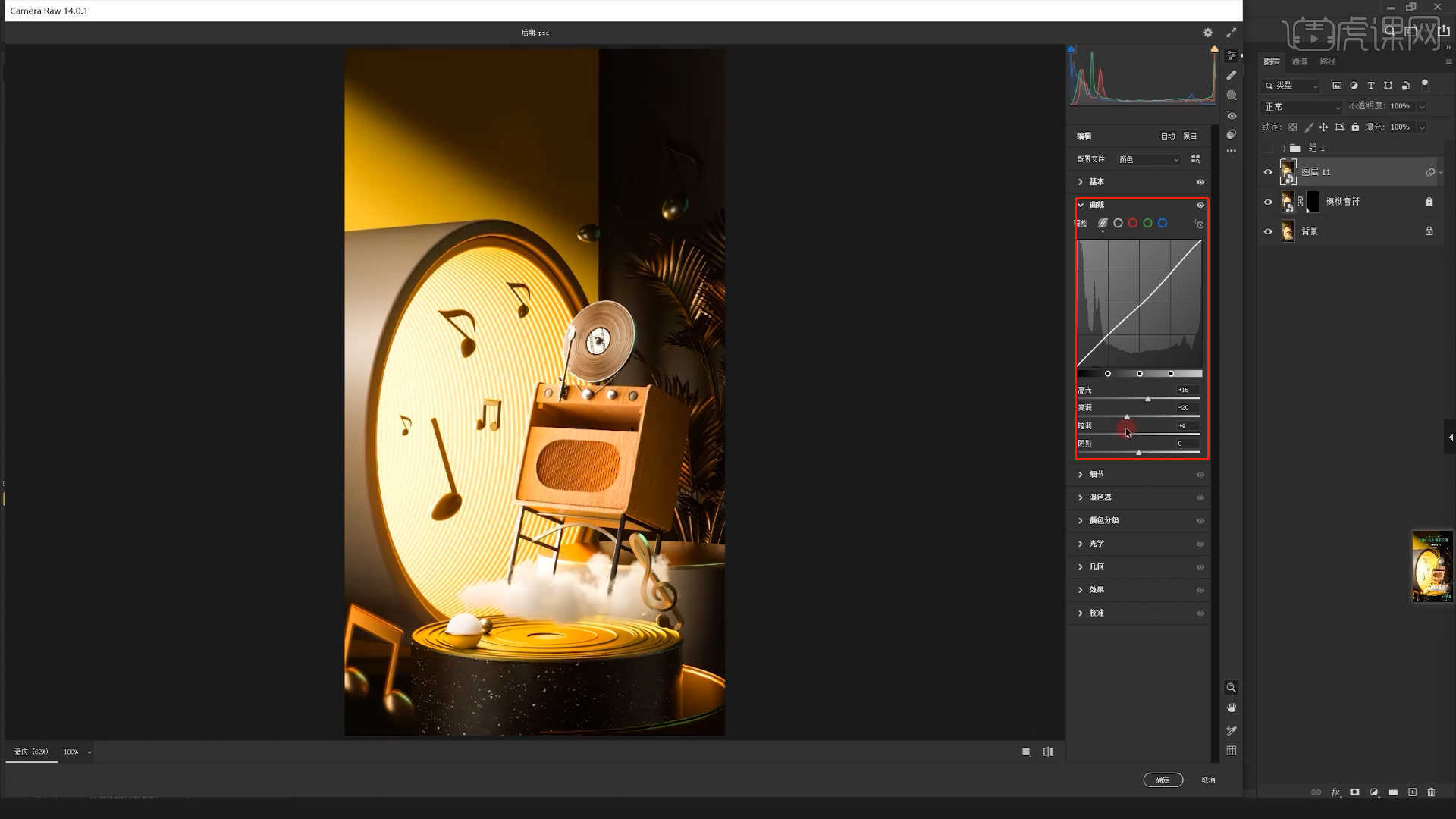Expand the 混色器 panel
The image size is (1456, 819).
[1081, 497]
